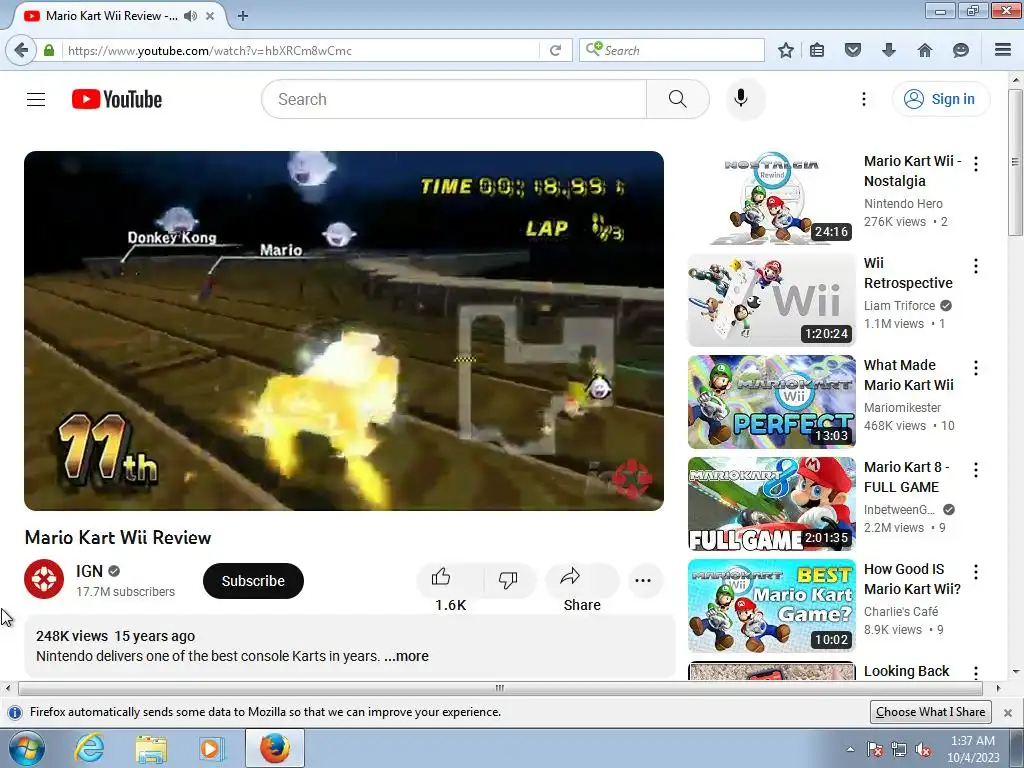
Task: Open the Action Center flag tray icon
Action: tap(874, 750)
